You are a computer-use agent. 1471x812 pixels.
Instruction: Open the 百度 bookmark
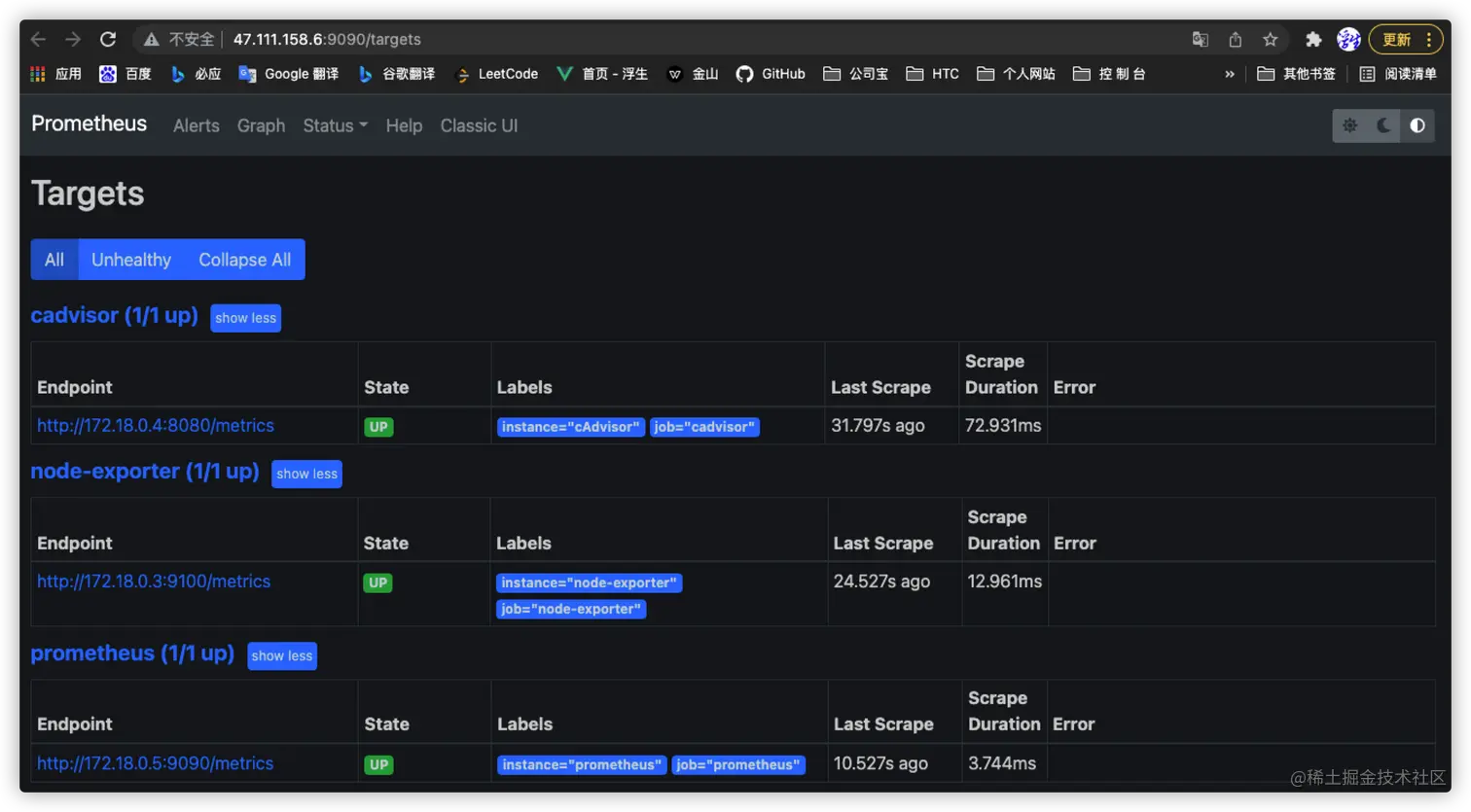pyautogui.click(x=126, y=74)
